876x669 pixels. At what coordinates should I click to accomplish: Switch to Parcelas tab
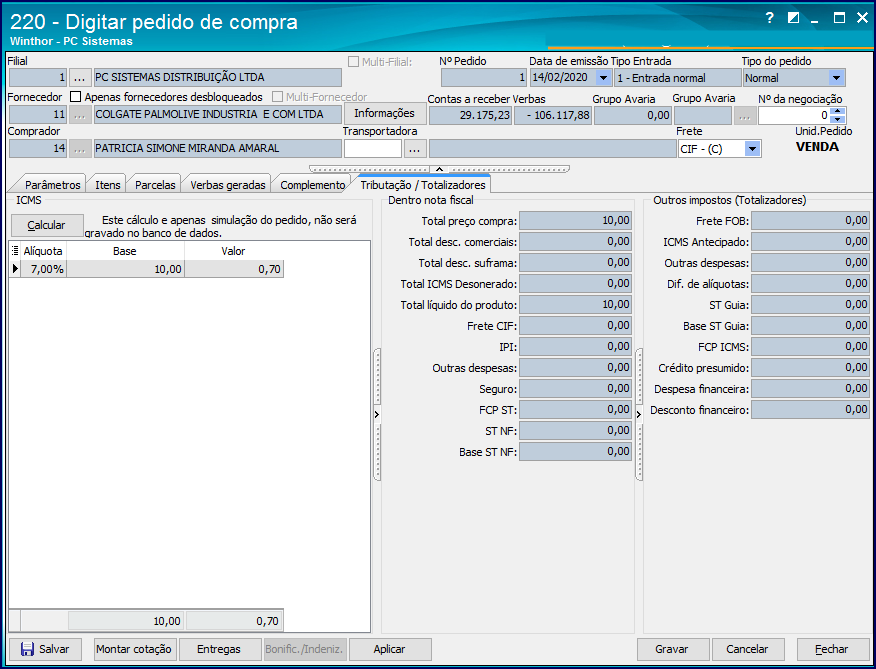click(x=155, y=184)
